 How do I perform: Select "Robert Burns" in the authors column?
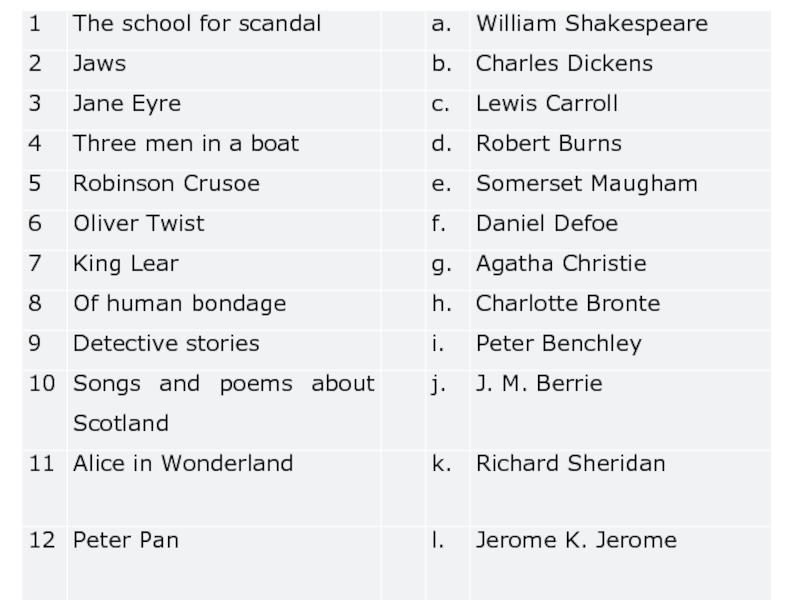(x=549, y=143)
